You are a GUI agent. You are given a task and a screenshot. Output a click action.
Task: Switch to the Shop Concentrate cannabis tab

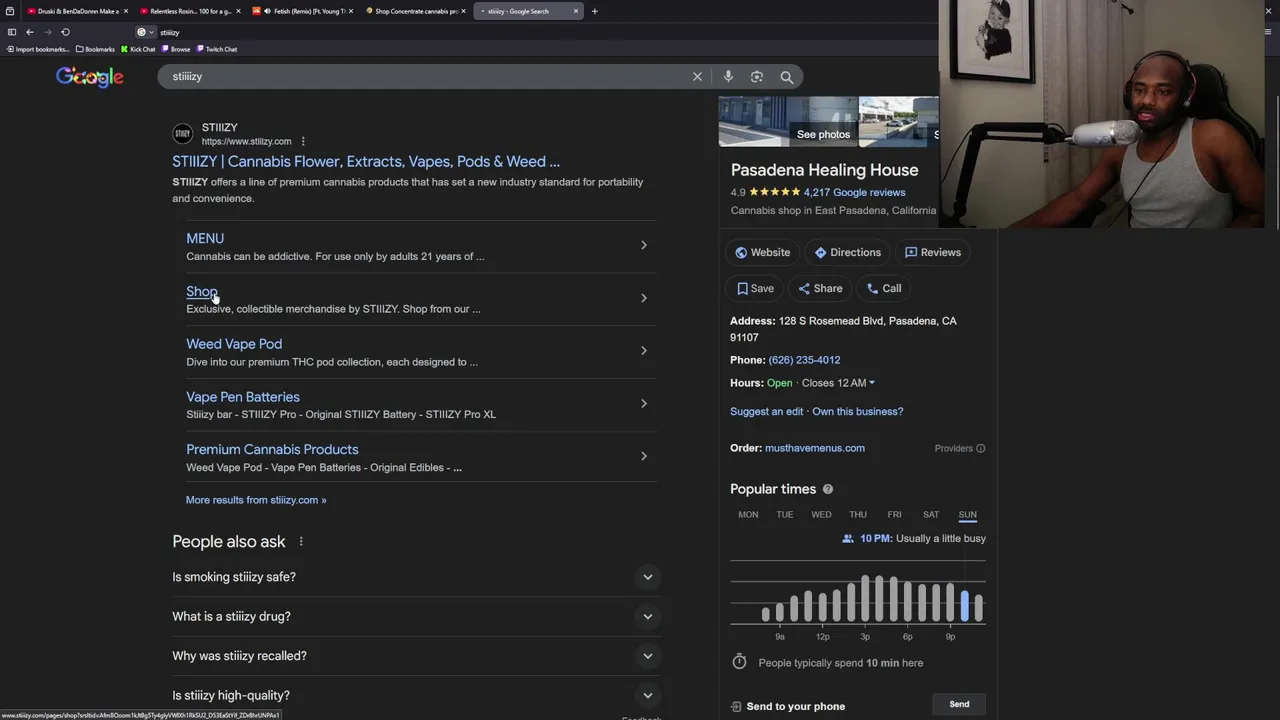point(415,11)
